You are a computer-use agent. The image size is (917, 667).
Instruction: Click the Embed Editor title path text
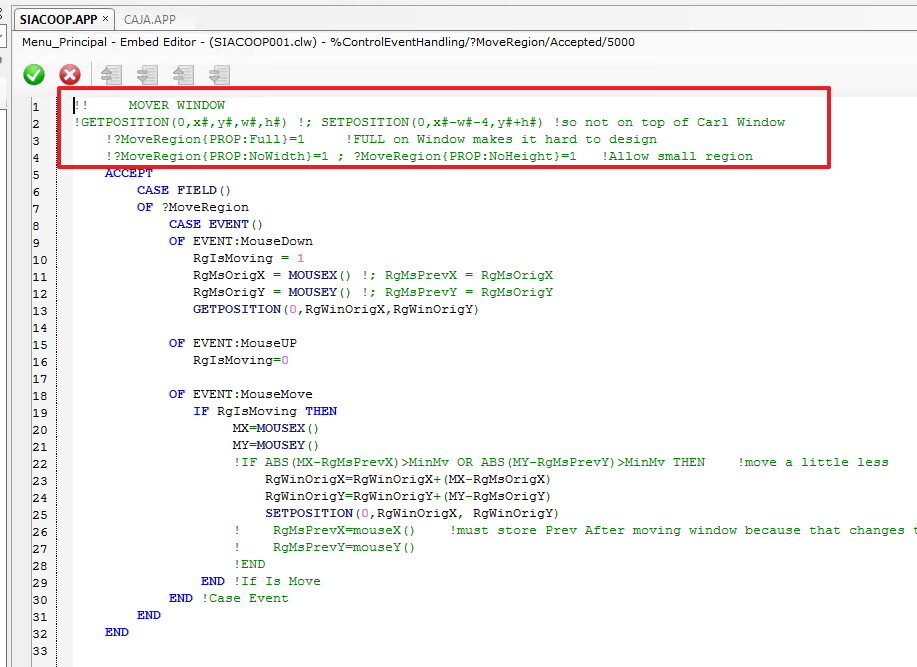328,42
